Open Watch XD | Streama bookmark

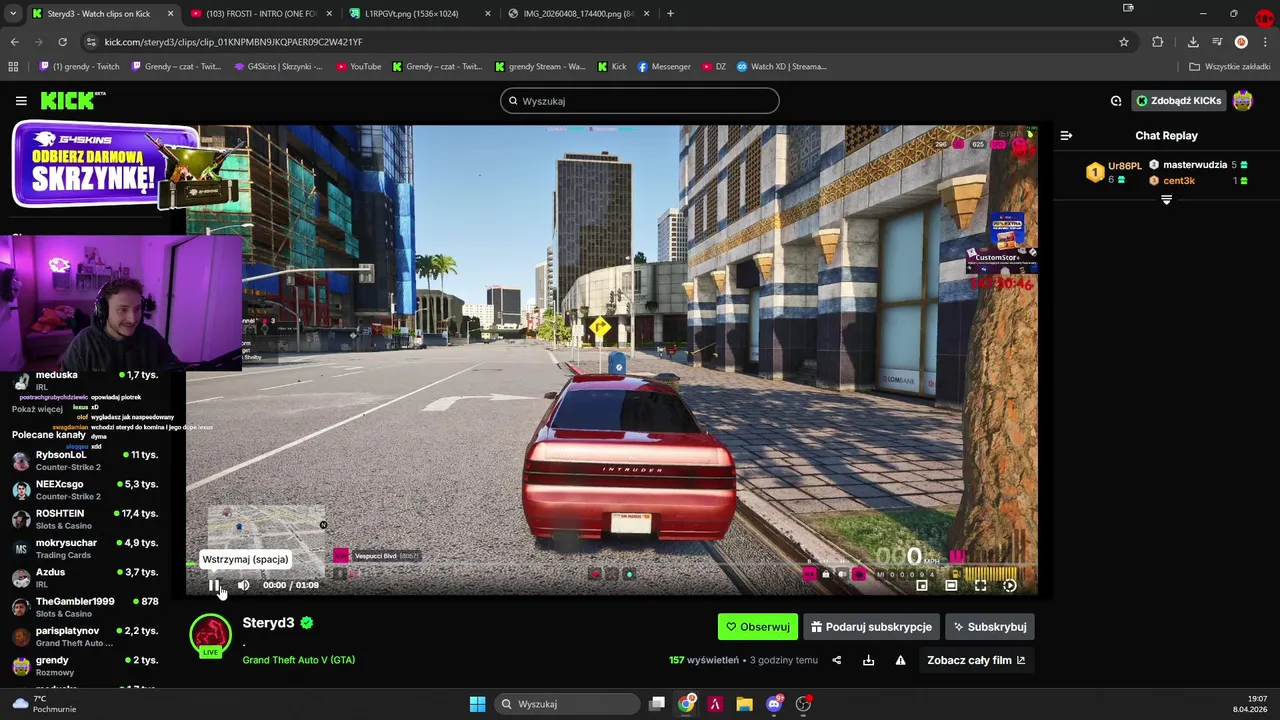click(x=782, y=67)
